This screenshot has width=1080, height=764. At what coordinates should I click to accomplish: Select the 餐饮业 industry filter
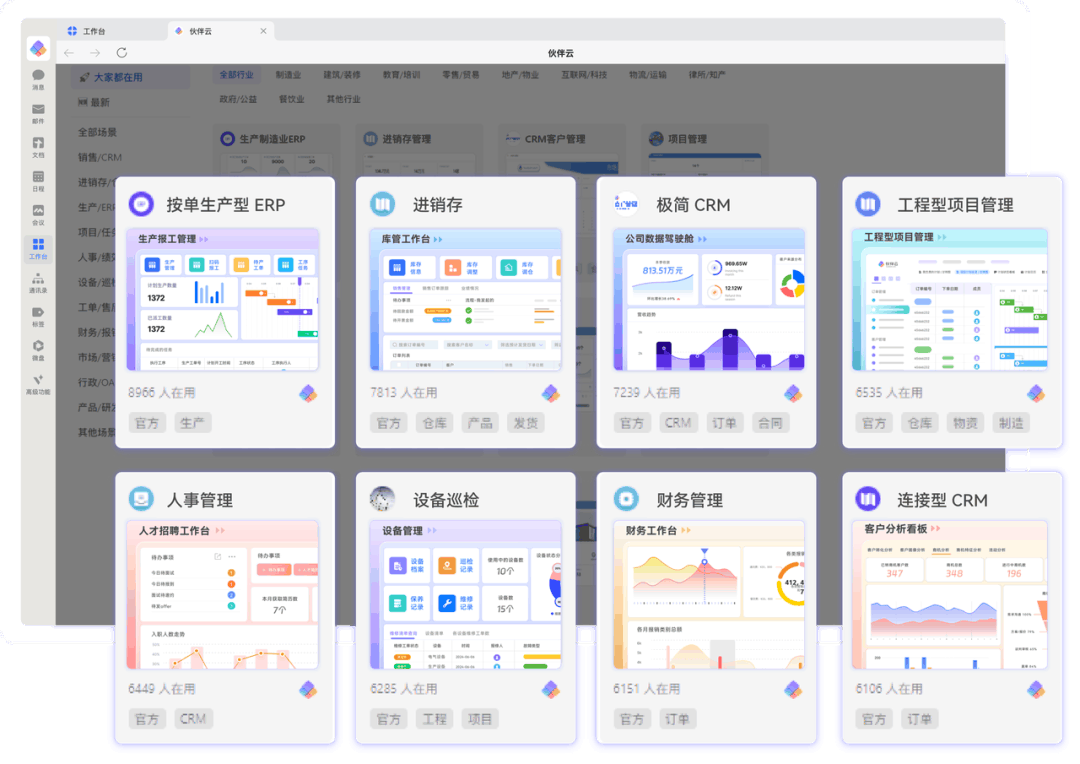click(x=291, y=99)
